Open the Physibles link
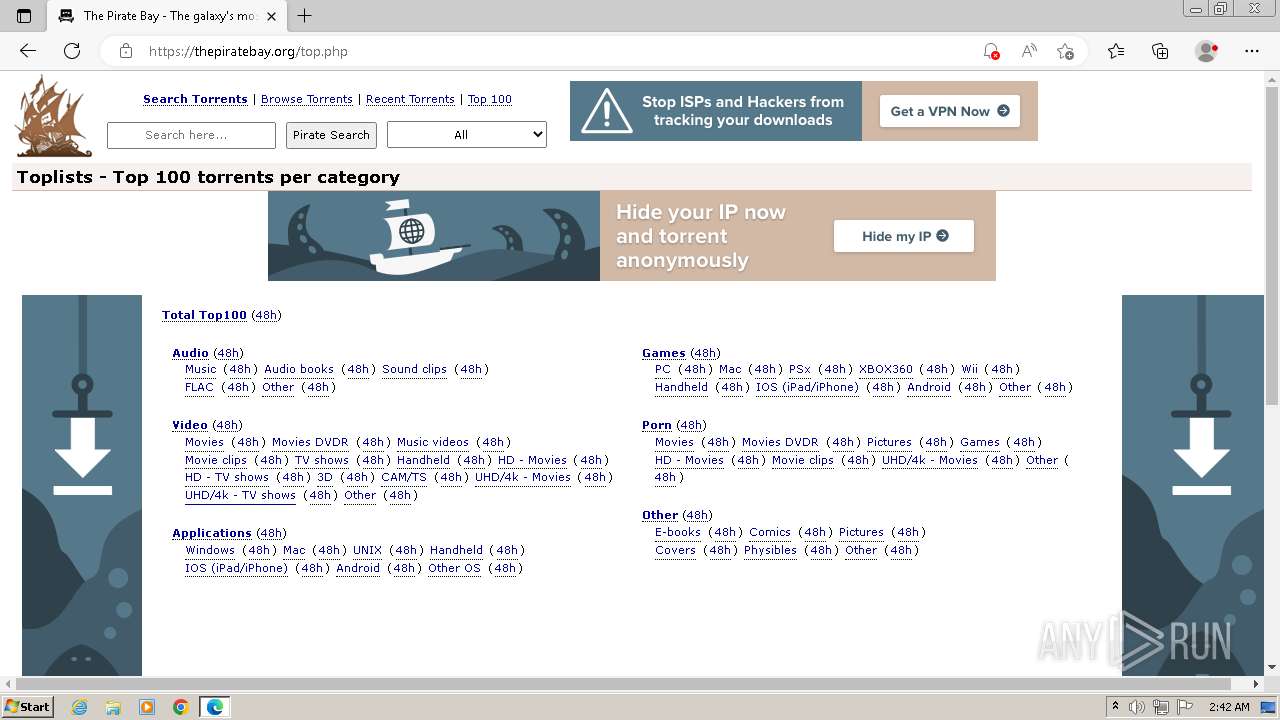 [770, 550]
